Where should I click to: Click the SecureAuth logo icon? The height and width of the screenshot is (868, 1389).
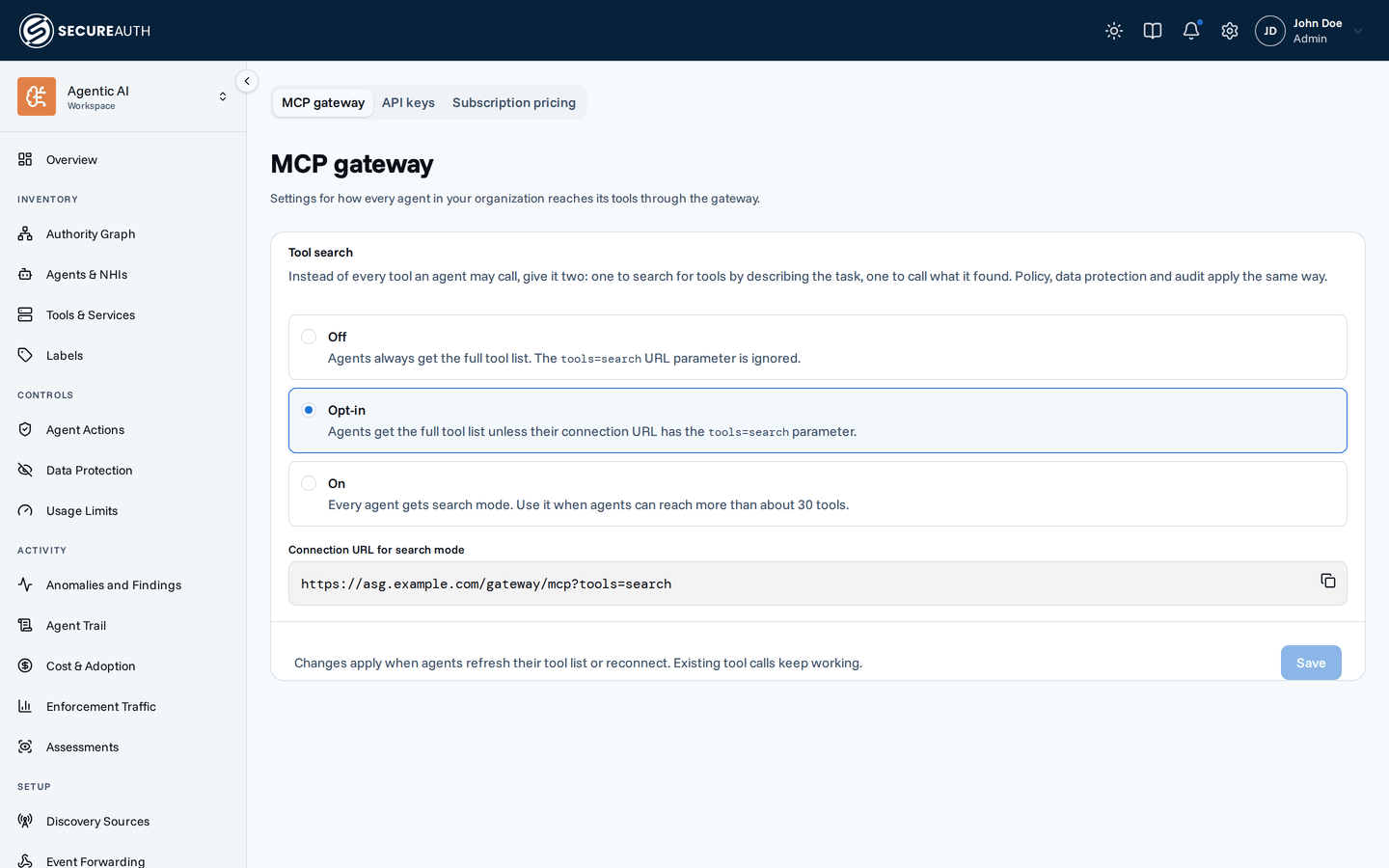click(x=37, y=31)
